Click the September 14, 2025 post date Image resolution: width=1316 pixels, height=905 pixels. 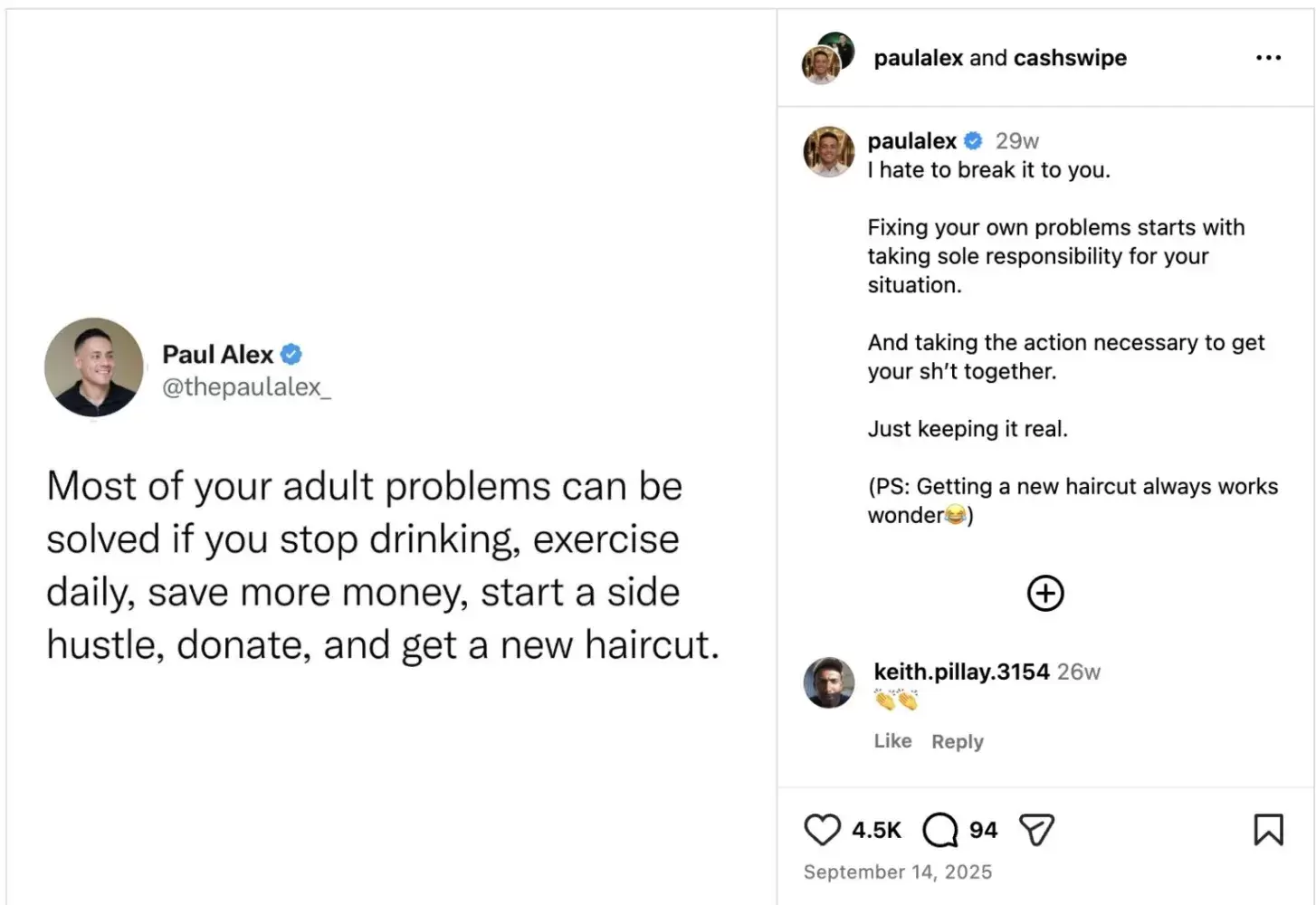[x=897, y=872]
